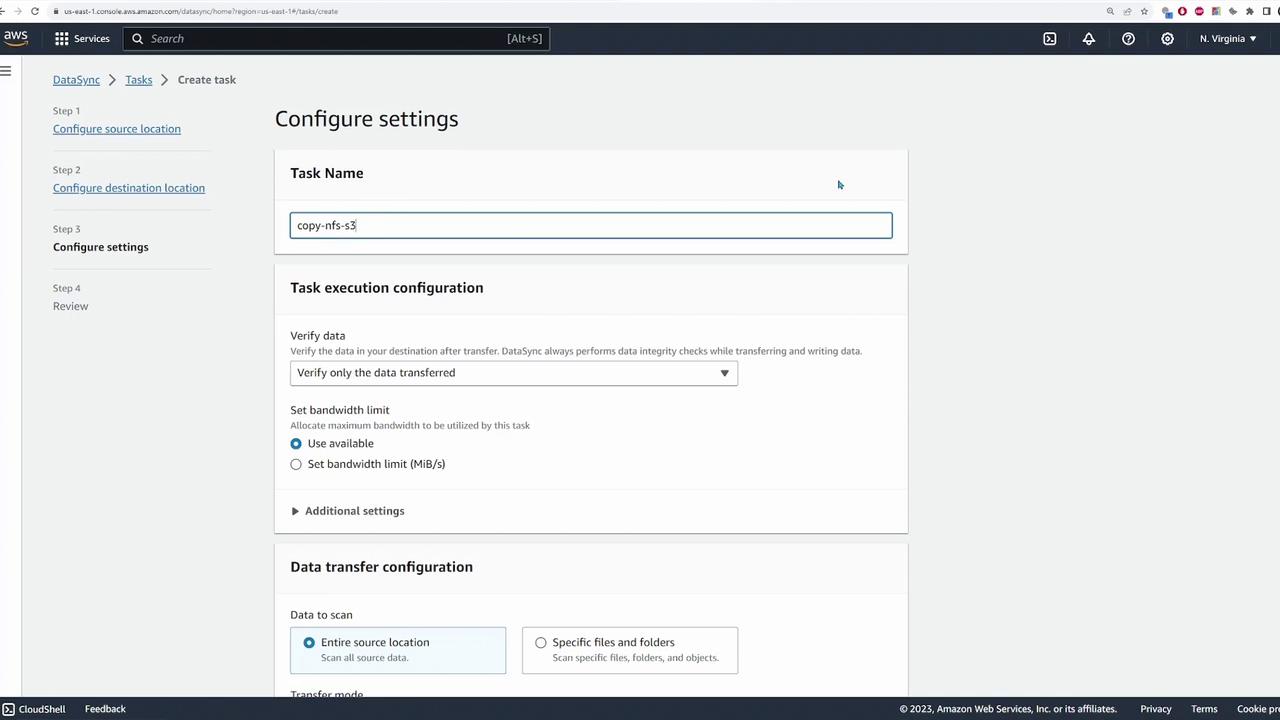Choose Entire source location to scan
This screenshot has height=720, width=1280.
pyautogui.click(x=398, y=650)
